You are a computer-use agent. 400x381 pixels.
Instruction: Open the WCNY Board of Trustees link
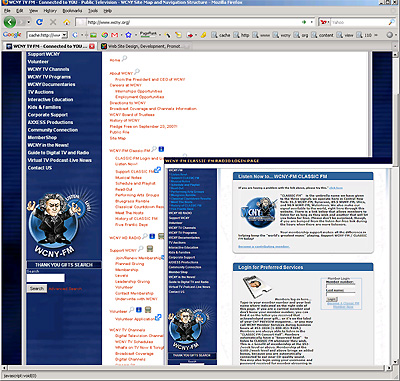pyautogui.click(x=132, y=115)
